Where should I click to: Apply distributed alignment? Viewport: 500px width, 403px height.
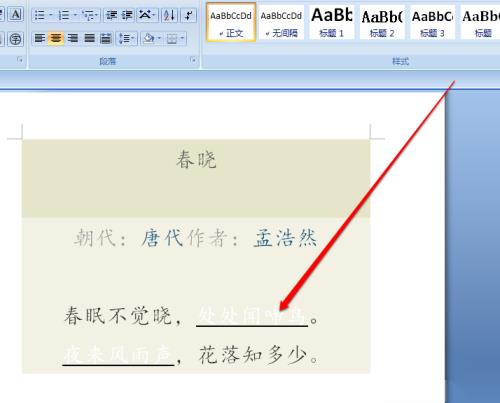coord(106,39)
